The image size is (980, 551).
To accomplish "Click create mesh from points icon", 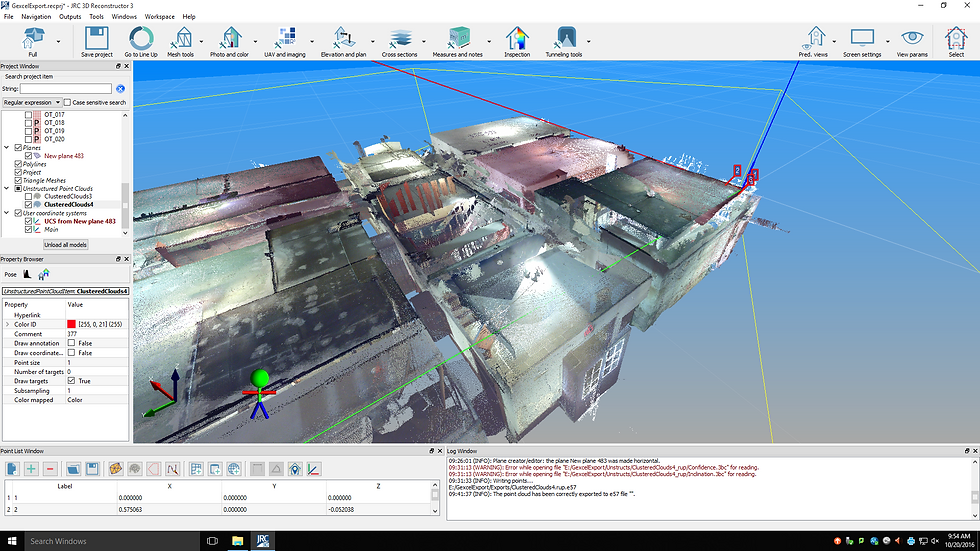I will tap(116, 469).
